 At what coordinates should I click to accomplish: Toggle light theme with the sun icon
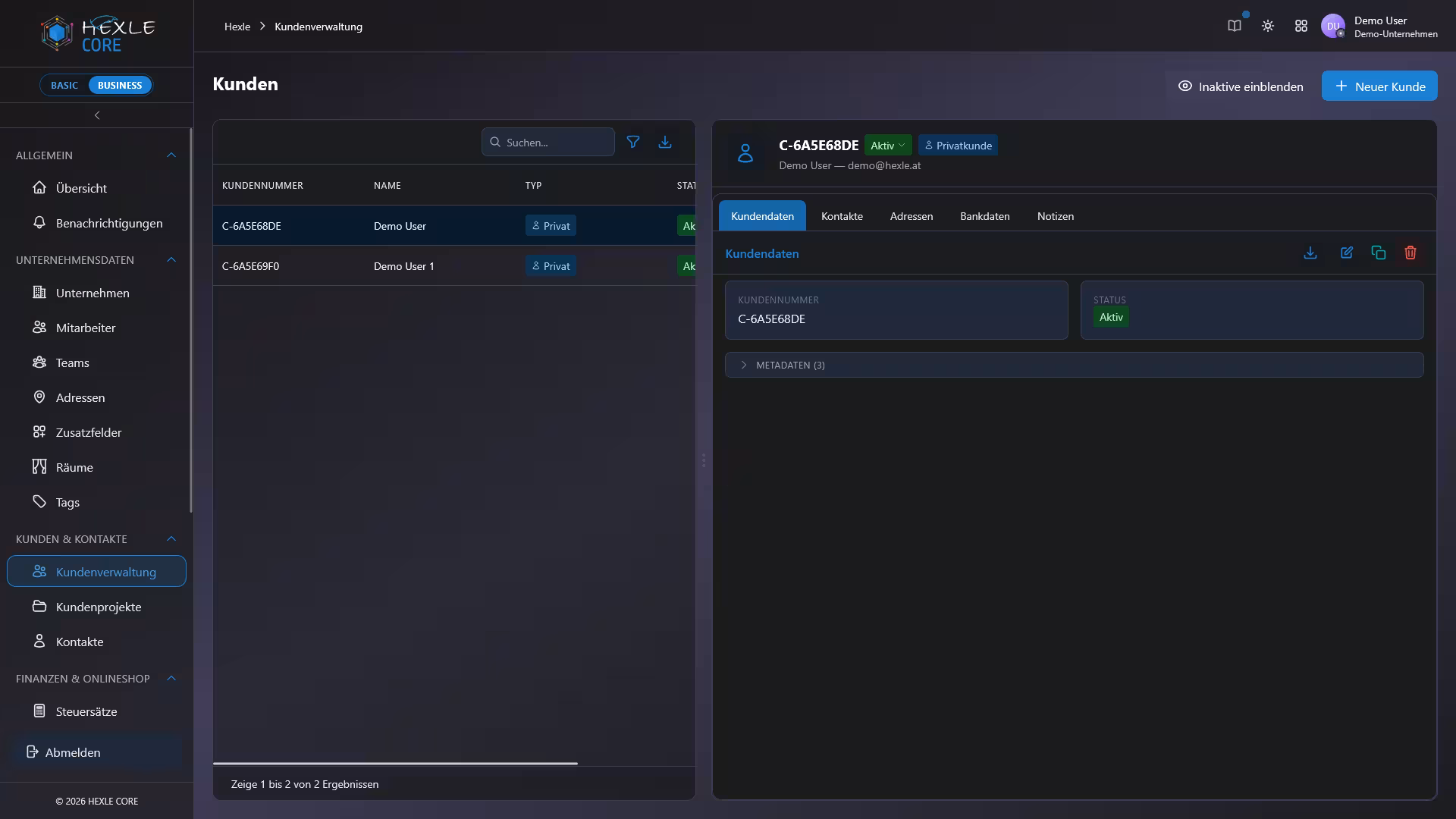pos(1268,26)
